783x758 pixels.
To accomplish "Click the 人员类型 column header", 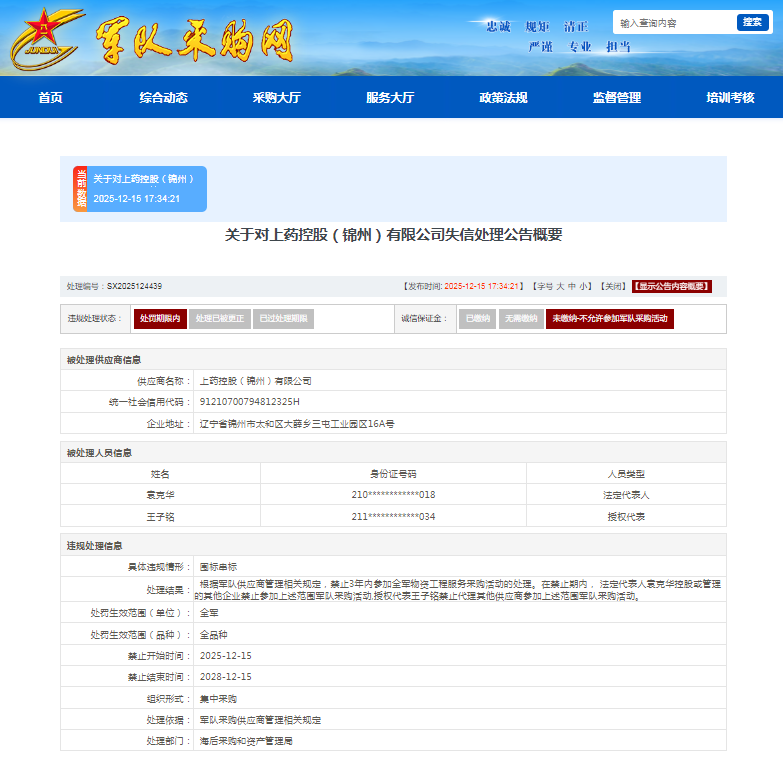I will pyautogui.click(x=626, y=474).
